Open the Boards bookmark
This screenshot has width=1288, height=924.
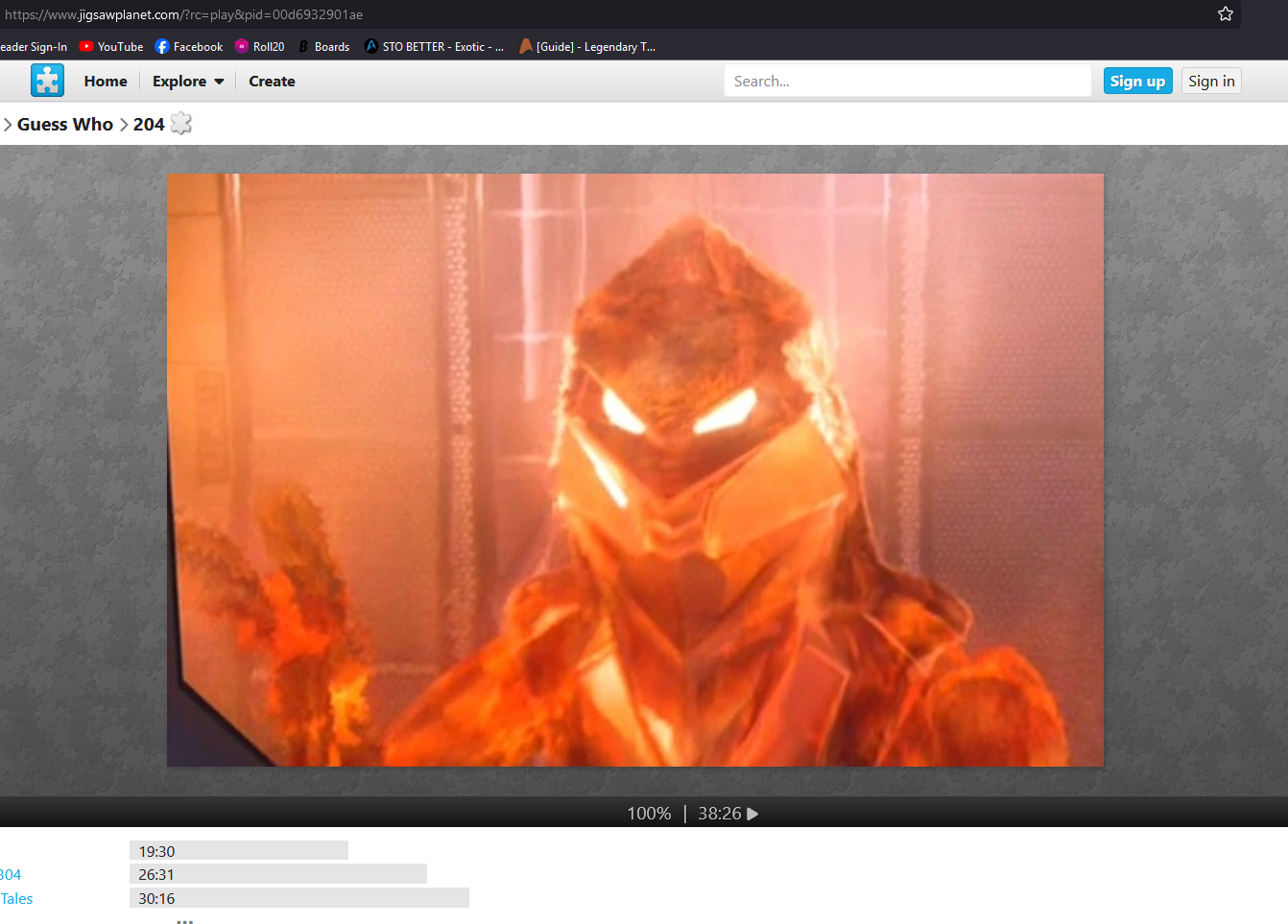[323, 46]
